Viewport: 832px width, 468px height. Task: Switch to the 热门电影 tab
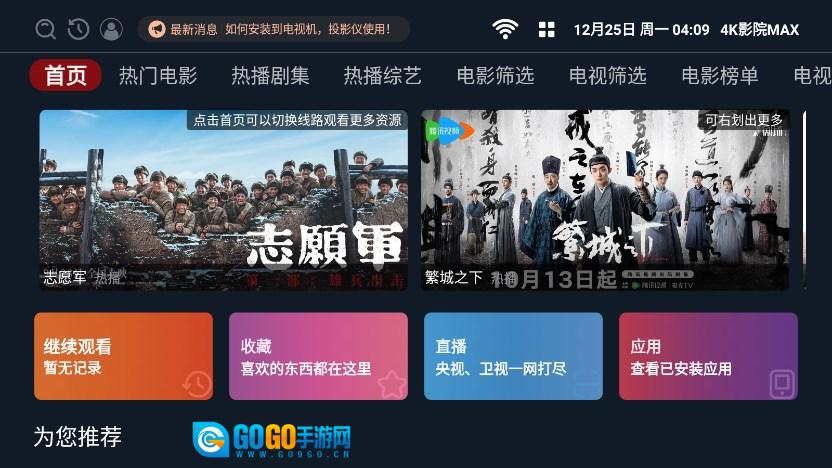click(158, 75)
